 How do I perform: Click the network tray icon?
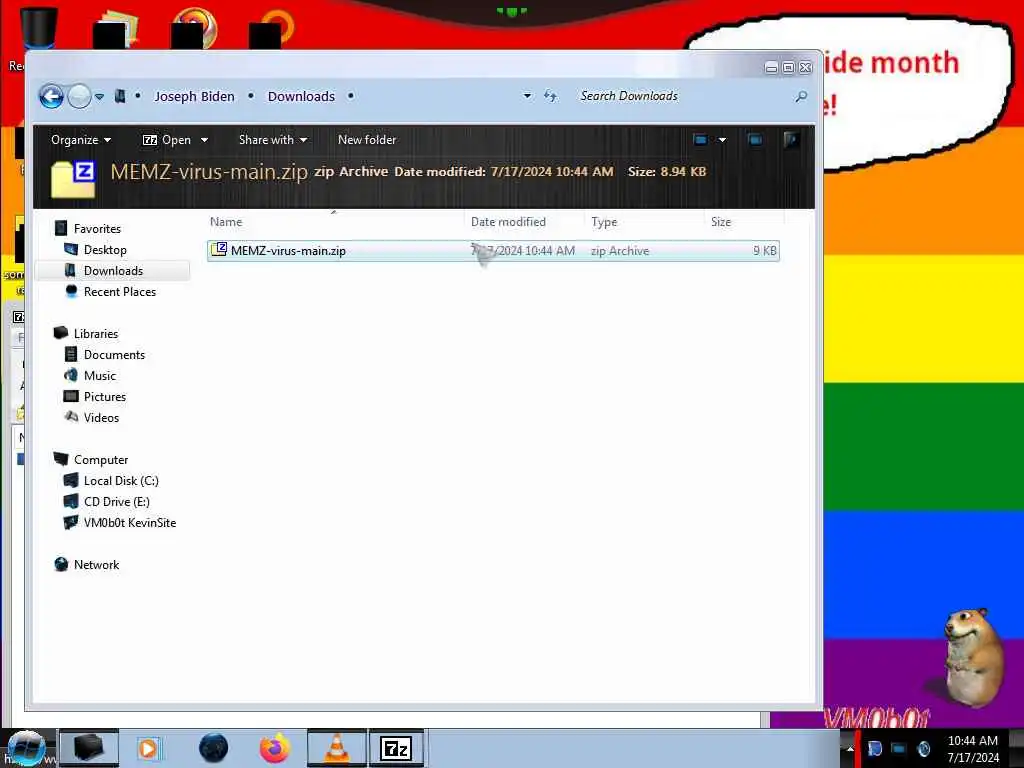(x=899, y=749)
